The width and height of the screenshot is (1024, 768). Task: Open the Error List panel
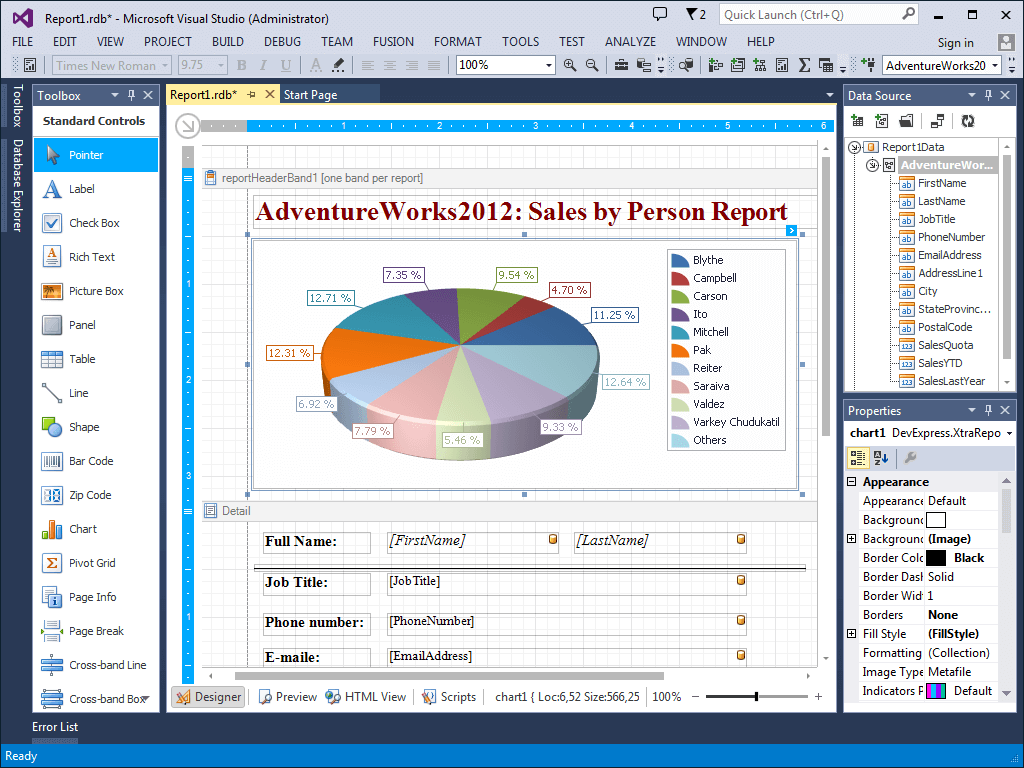55,727
